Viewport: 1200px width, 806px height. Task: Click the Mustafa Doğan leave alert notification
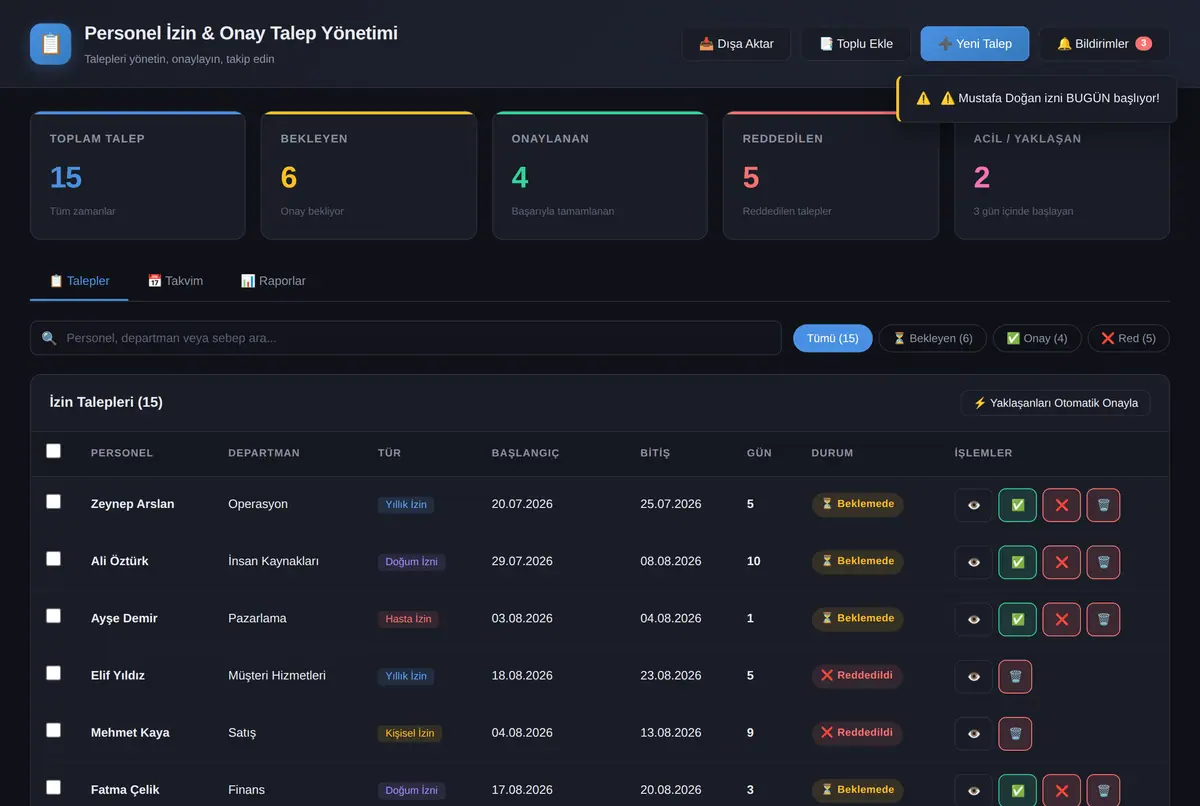click(x=1037, y=99)
